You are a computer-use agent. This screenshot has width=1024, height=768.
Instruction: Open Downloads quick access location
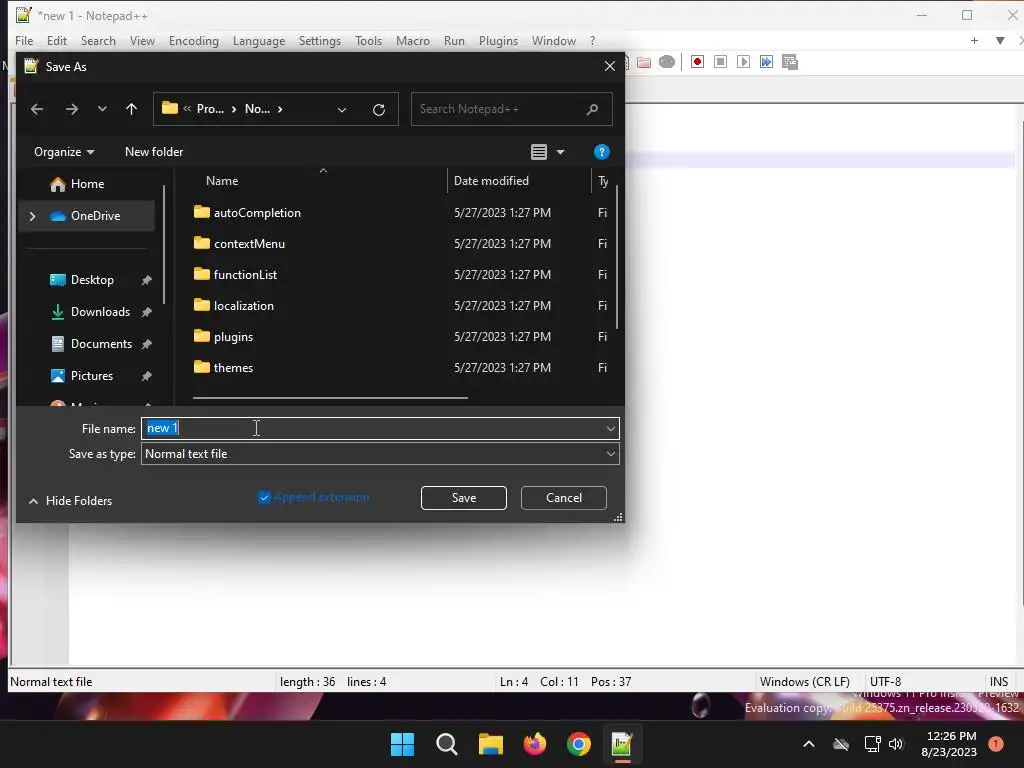coord(100,312)
